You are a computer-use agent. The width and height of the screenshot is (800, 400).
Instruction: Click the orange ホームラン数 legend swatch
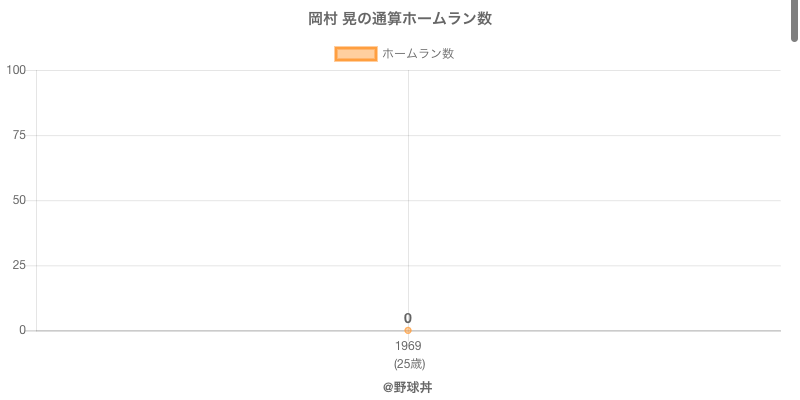pyautogui.click(x=355, y=54)
